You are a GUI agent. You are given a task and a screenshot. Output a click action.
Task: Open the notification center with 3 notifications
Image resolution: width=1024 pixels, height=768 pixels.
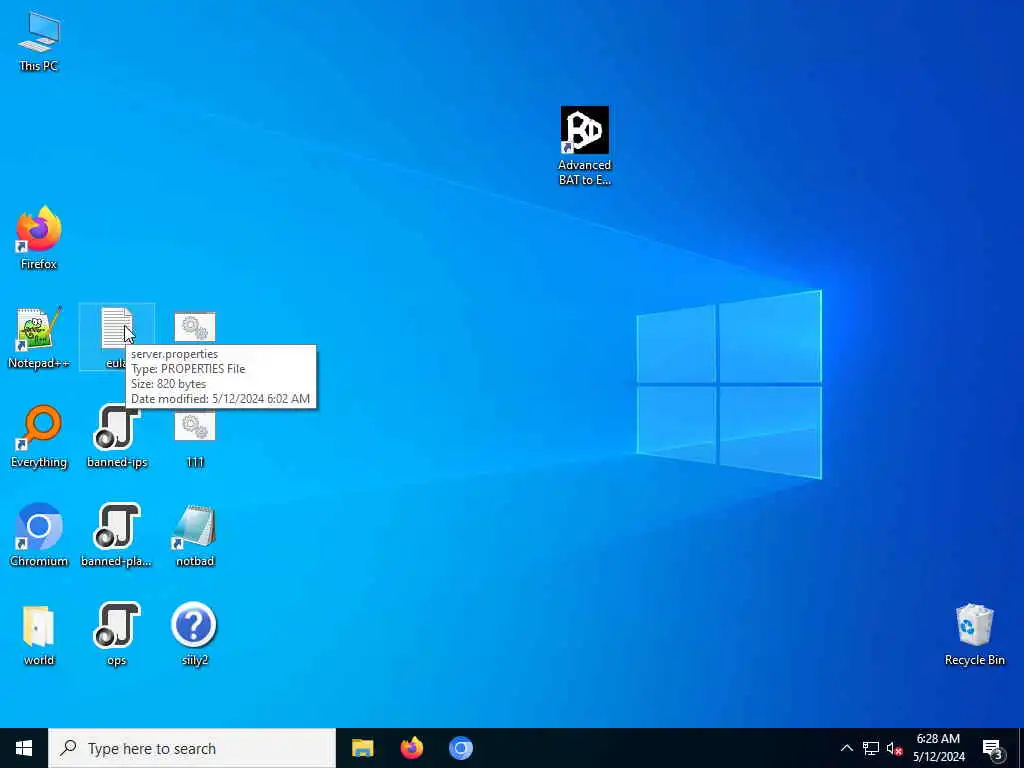pos(993,748)
